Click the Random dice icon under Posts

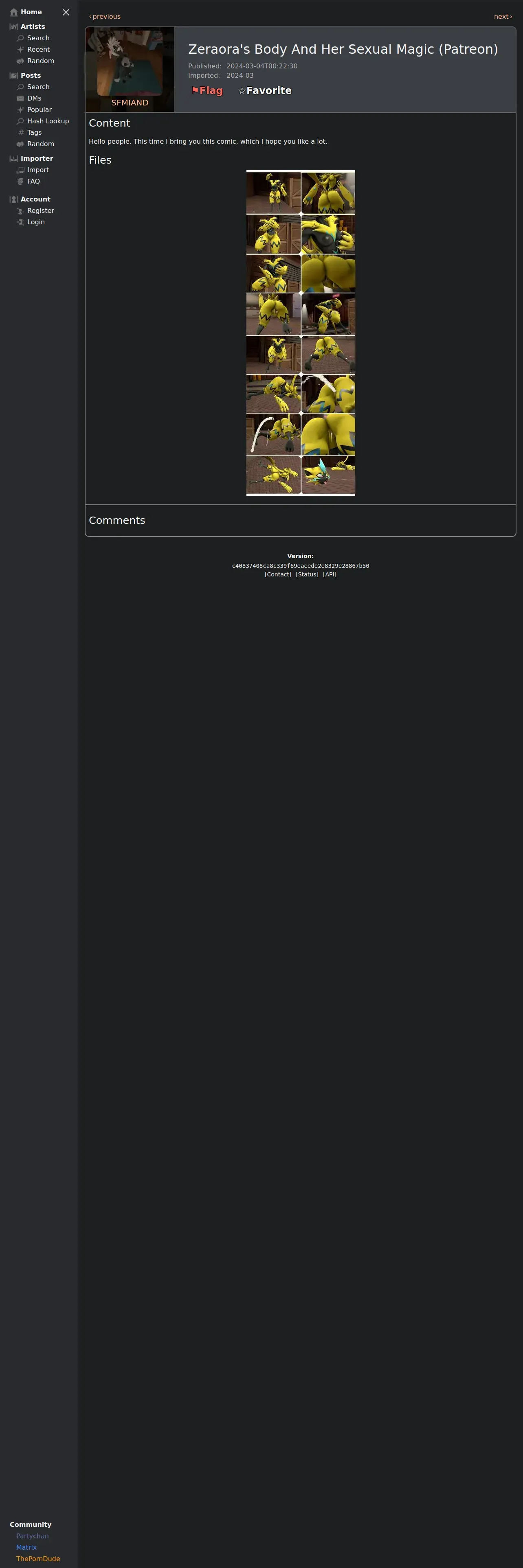coord(20,144)
